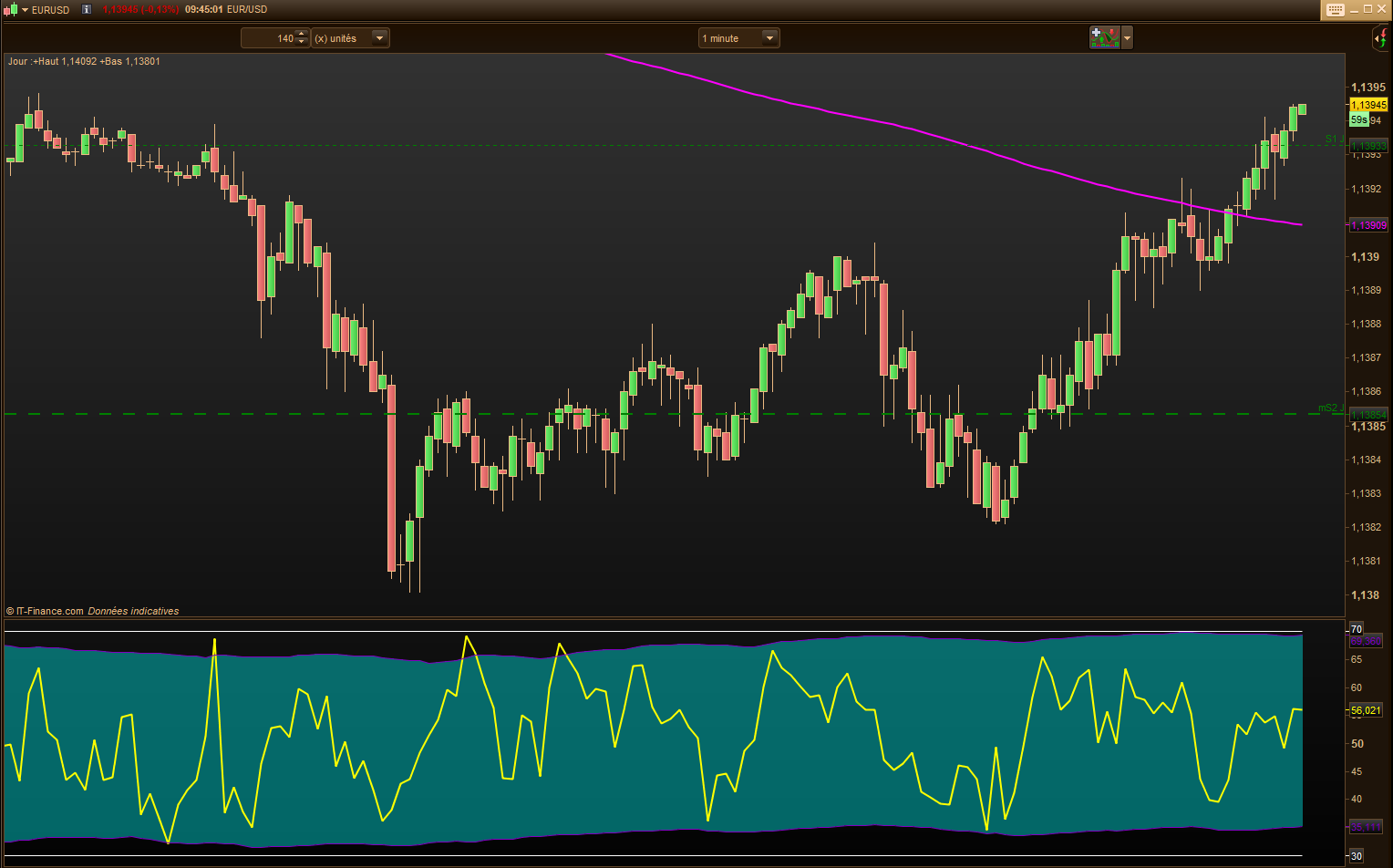Open the on-screen keyboard icon
The image size is (1393, 868).
pyautogui.click(x=1334, y=9)
